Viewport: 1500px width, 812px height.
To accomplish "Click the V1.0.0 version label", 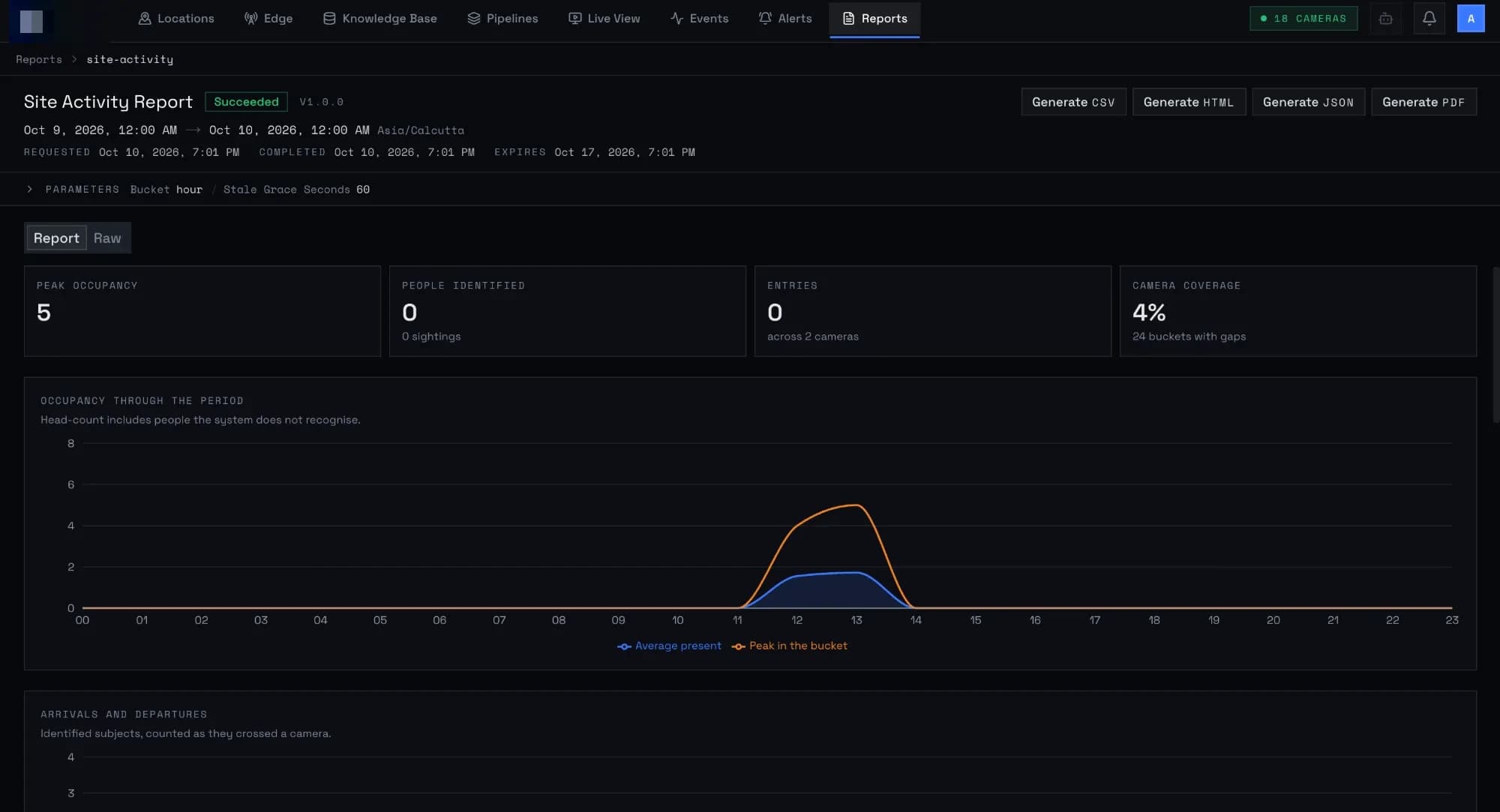I will point(322,102).
